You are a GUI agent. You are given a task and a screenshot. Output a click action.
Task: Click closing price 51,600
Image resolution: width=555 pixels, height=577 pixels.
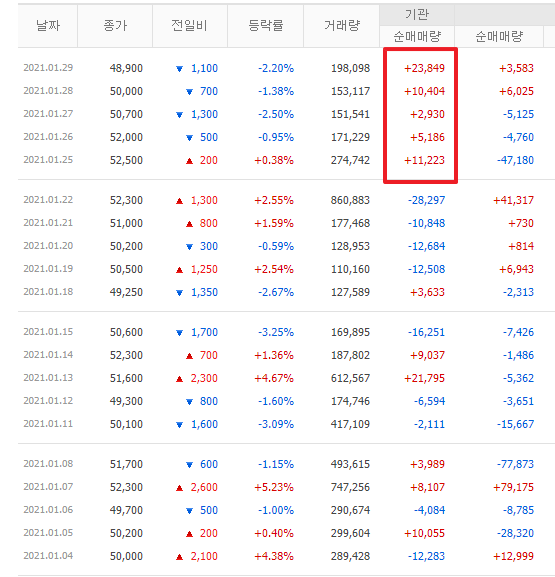(126, 378)
